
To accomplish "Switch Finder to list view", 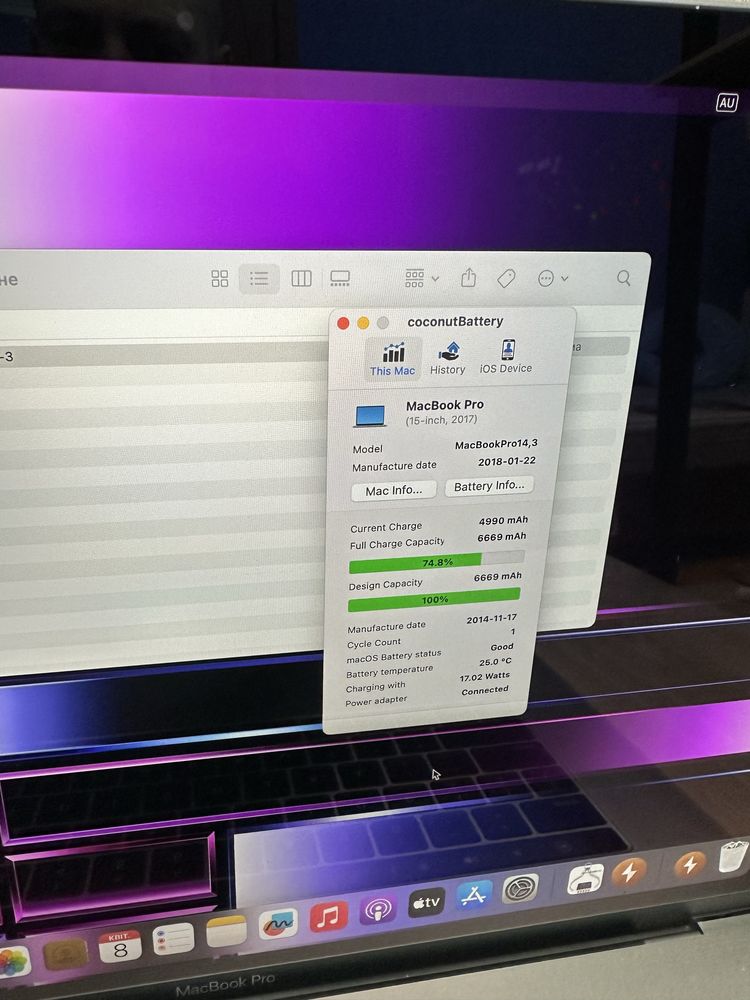I will point(259,279).
